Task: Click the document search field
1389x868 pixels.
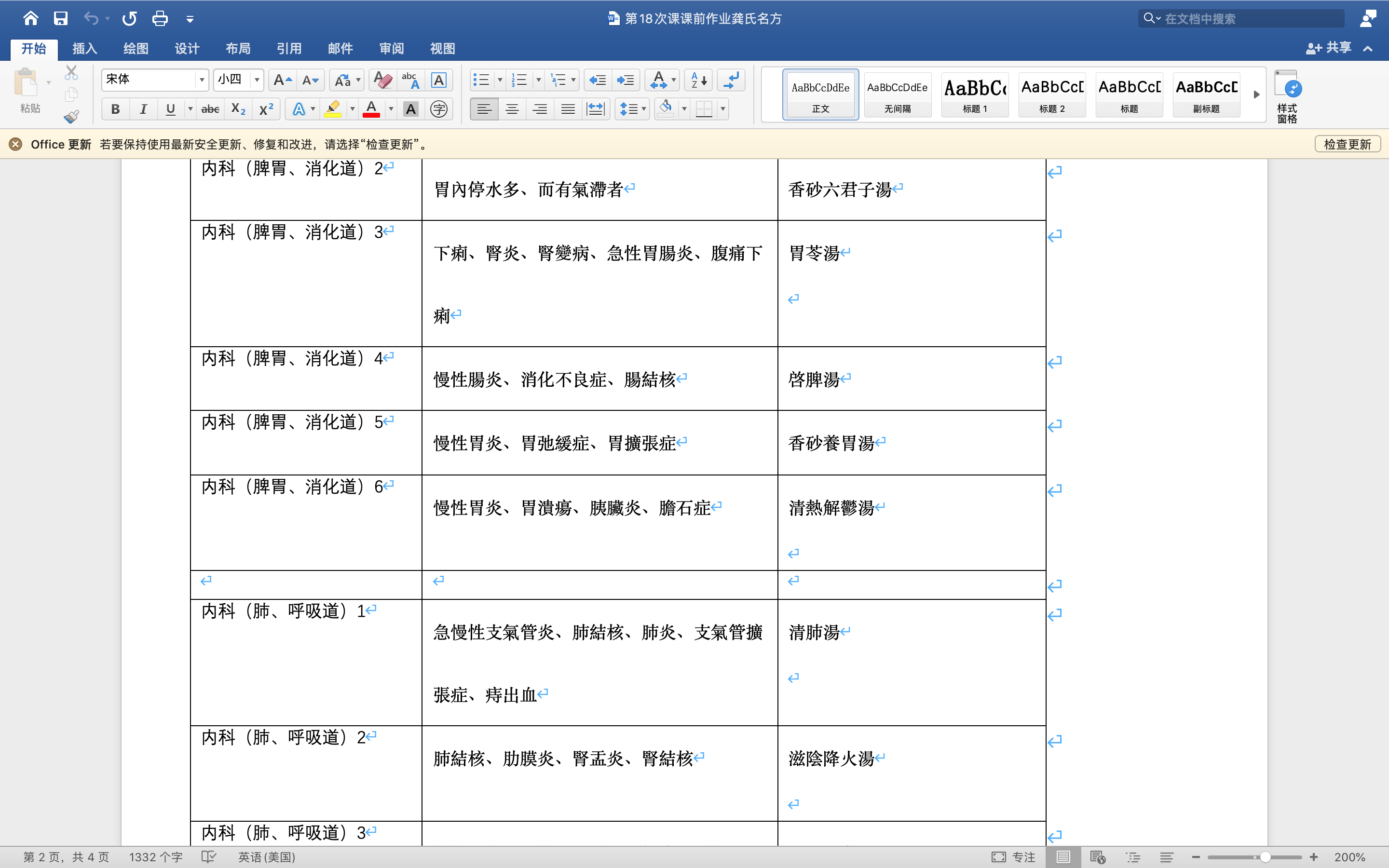Action: pyautogui.click(x=1241, y=18)
